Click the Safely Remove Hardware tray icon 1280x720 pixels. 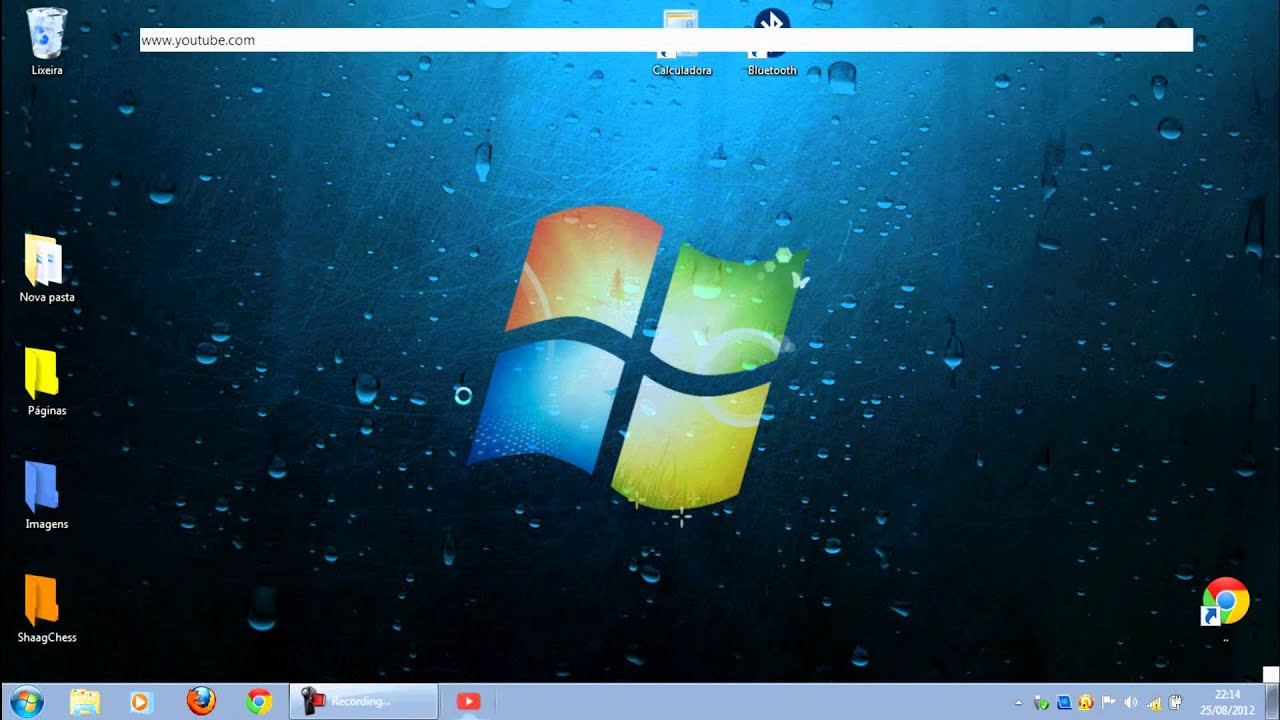pos(1041,703)
